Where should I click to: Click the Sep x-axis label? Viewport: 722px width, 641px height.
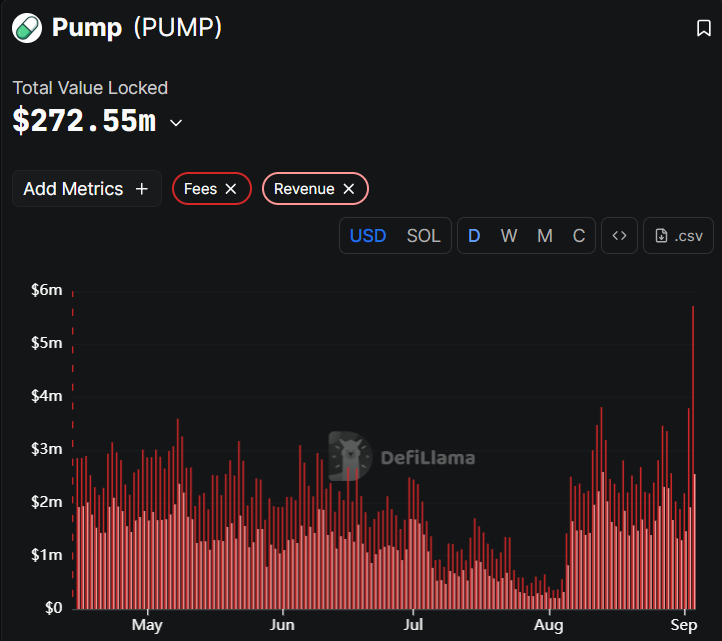pyautogui.click(x=684, y=625)
